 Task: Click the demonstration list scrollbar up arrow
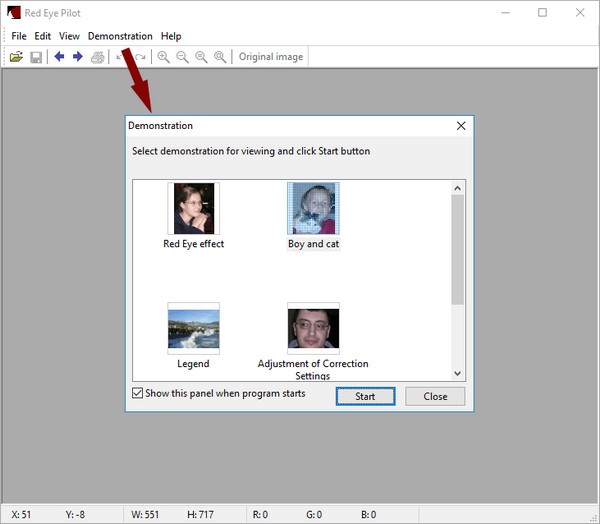[x=458, y=188]
